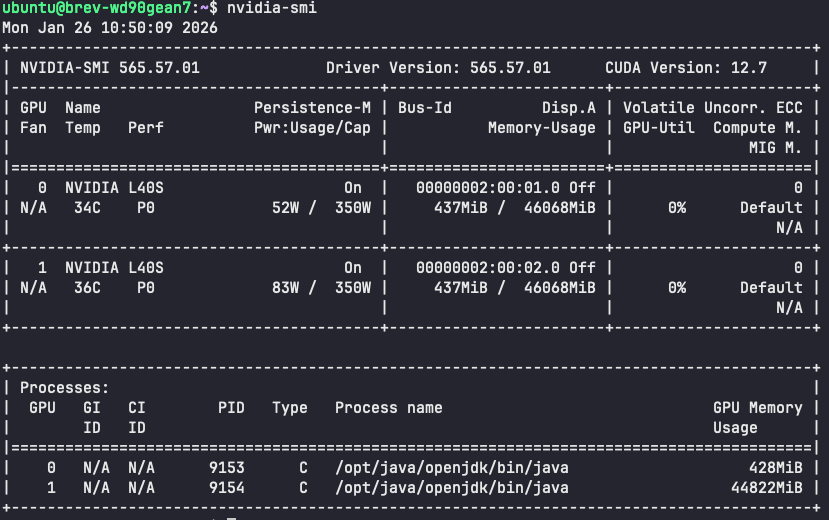Click the timestamp line Mon Jan 26
Viewport: 829px width, 520px height.
click(110, 27)
